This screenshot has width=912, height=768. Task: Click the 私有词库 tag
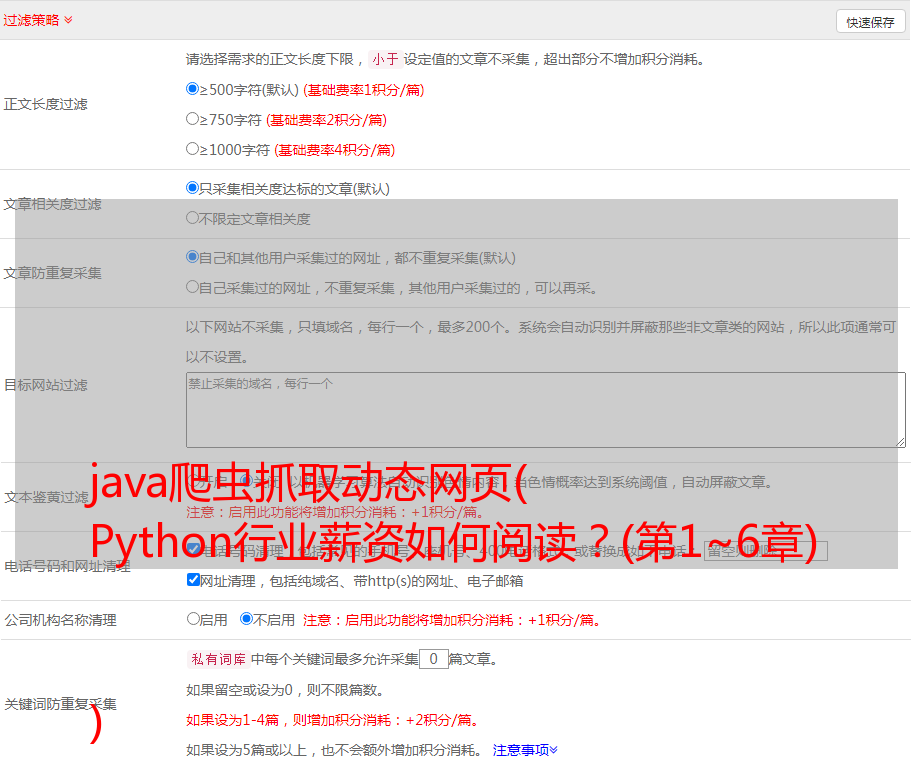219,659
